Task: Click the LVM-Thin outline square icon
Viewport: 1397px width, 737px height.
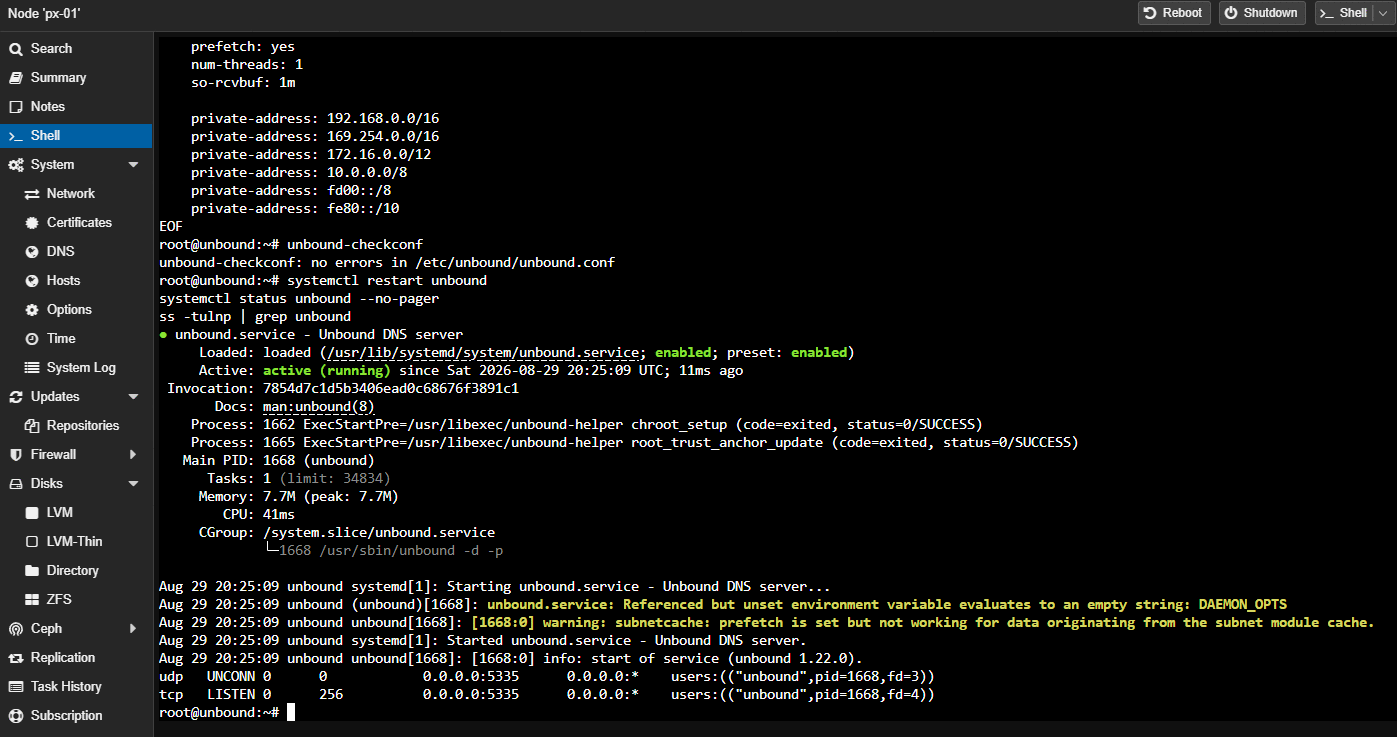Action: [x=31, y=541]
